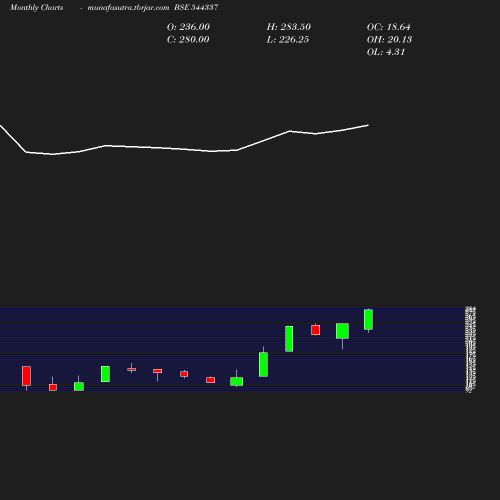Click the 'OH: 20.13' reading

(x=389, y=40)
